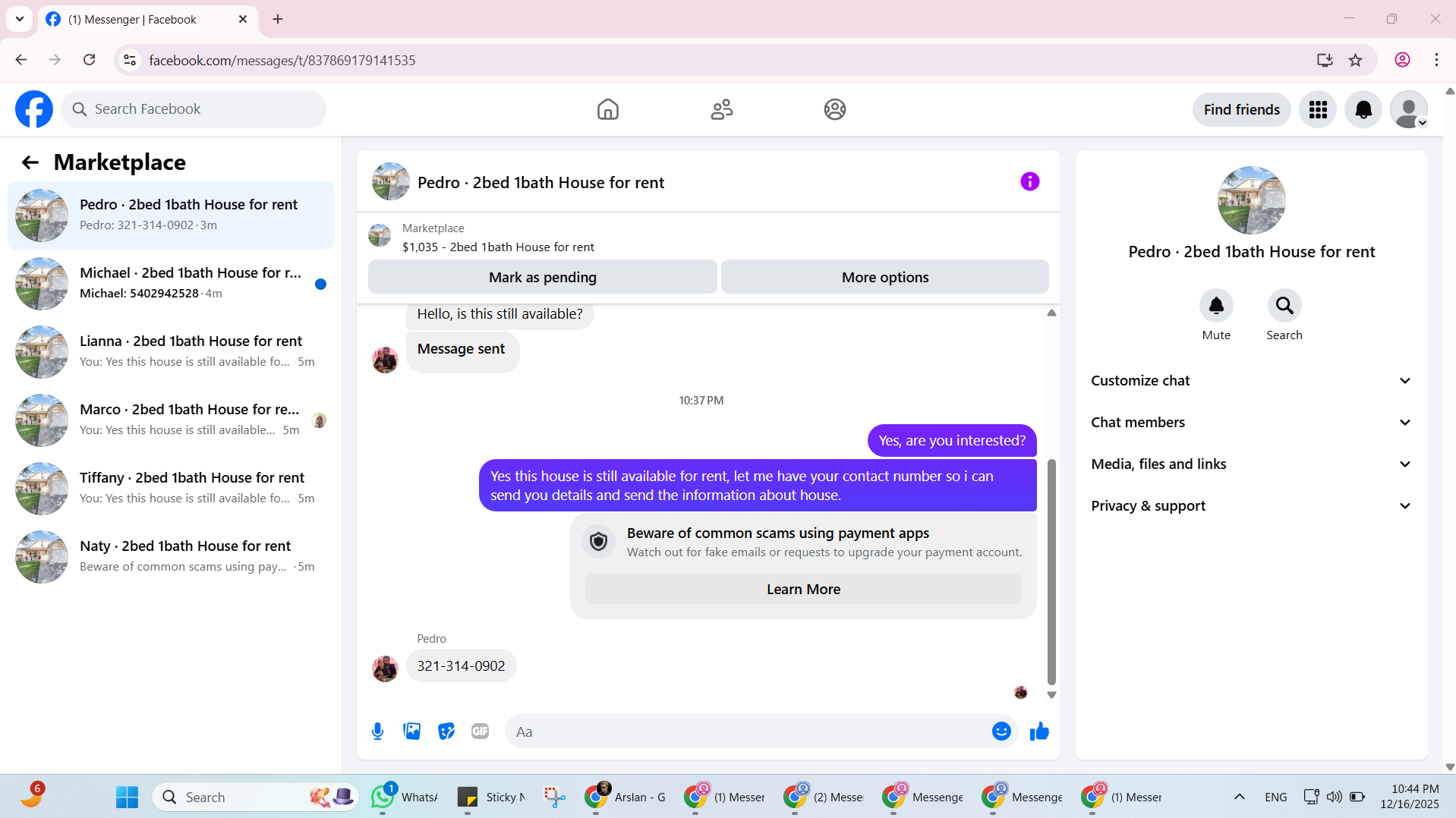Screen dimensions: 1456x818
Task: Open a new browser tab
Action: (x=278, y=20)
